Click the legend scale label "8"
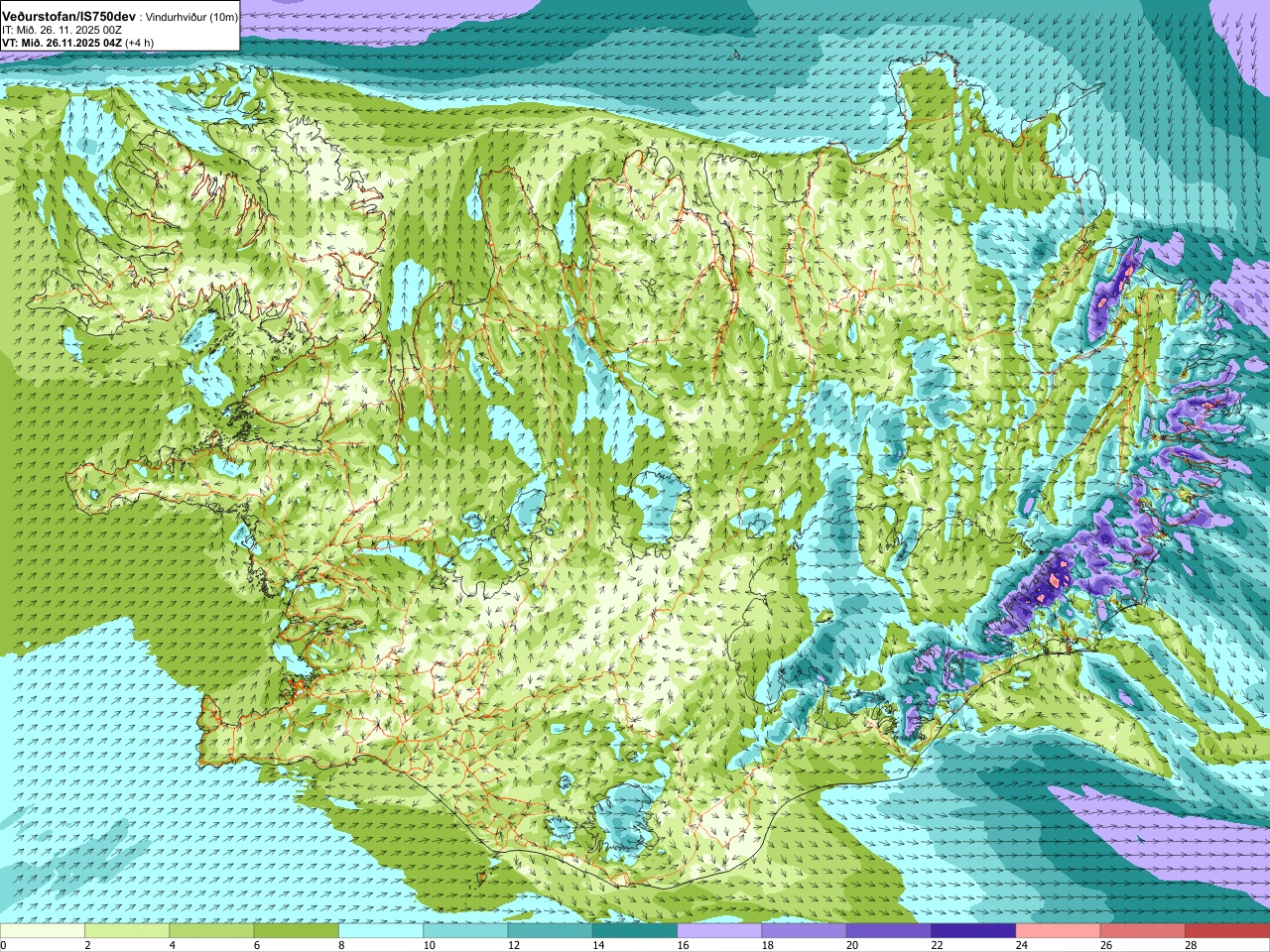The height and width of the screenshot is (952, 1270). (x=341, y=945)
